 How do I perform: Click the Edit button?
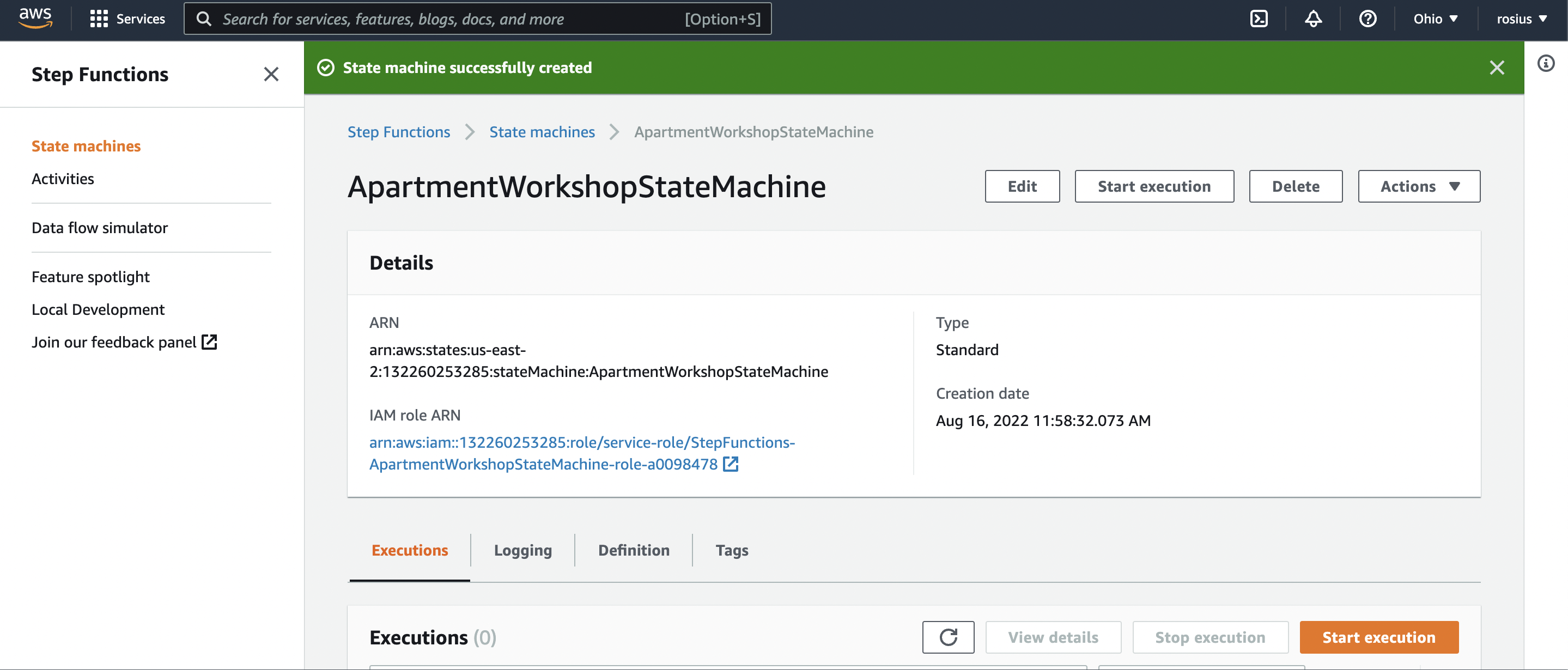1022,186
